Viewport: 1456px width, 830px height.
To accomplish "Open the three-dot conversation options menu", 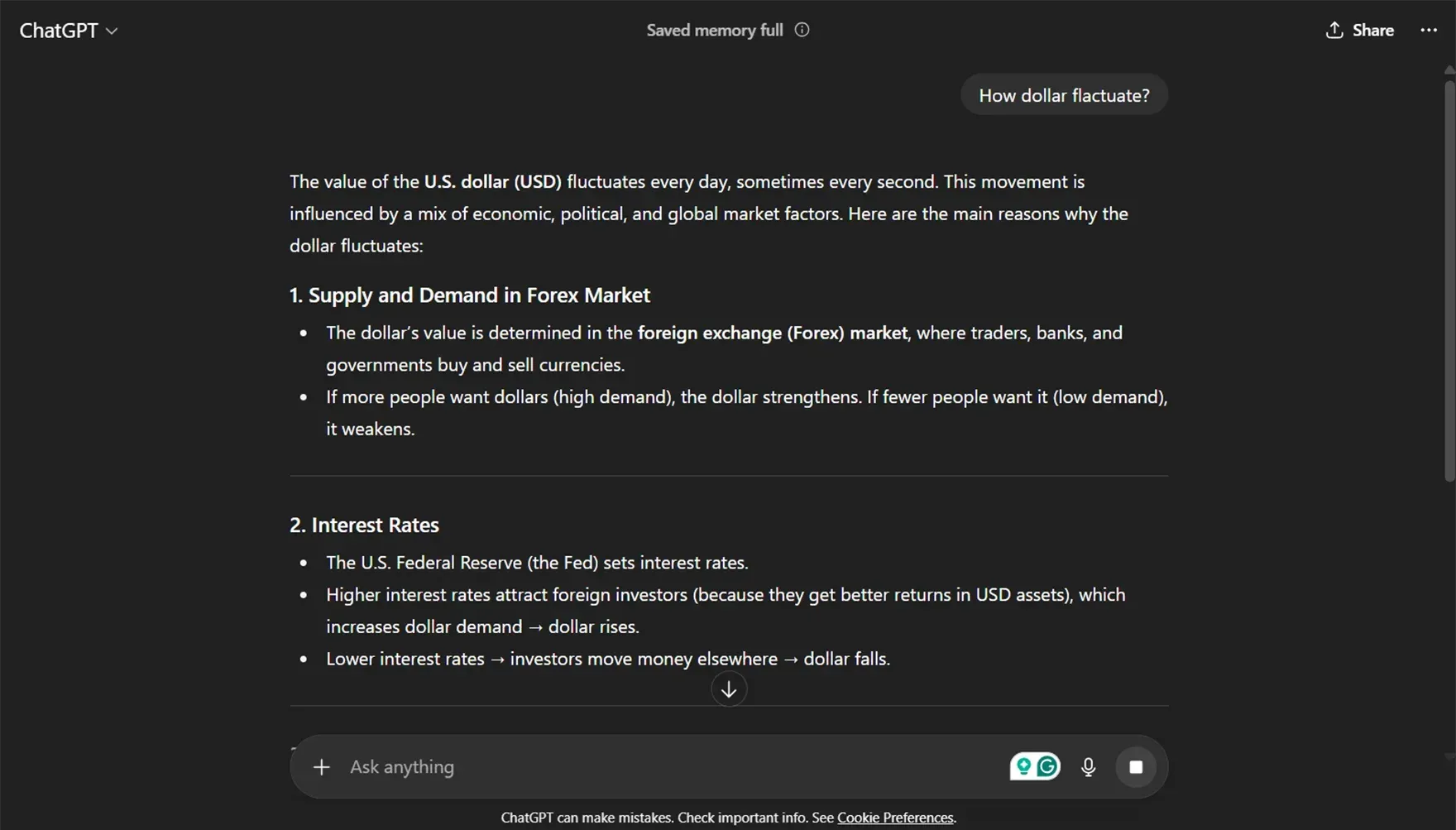I will coord(1429,31).
